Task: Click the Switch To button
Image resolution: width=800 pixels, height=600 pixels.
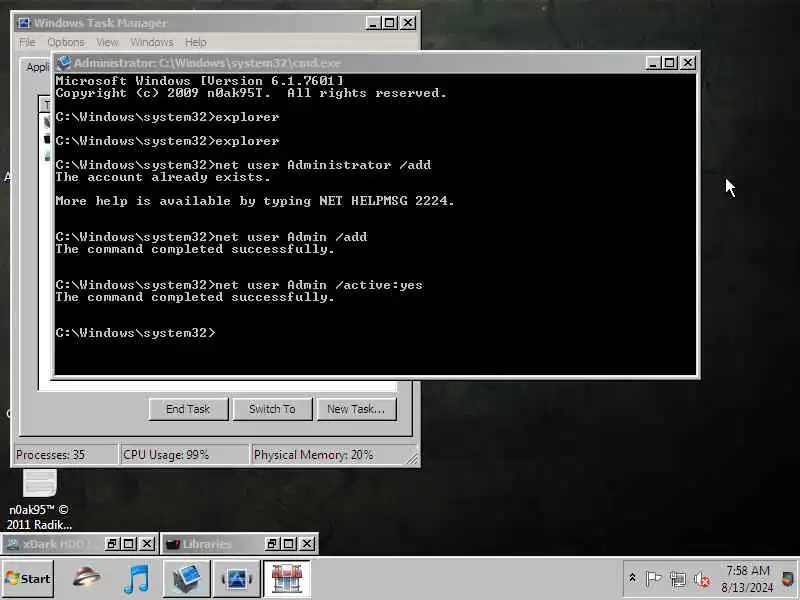Action: tap(272, 409)
